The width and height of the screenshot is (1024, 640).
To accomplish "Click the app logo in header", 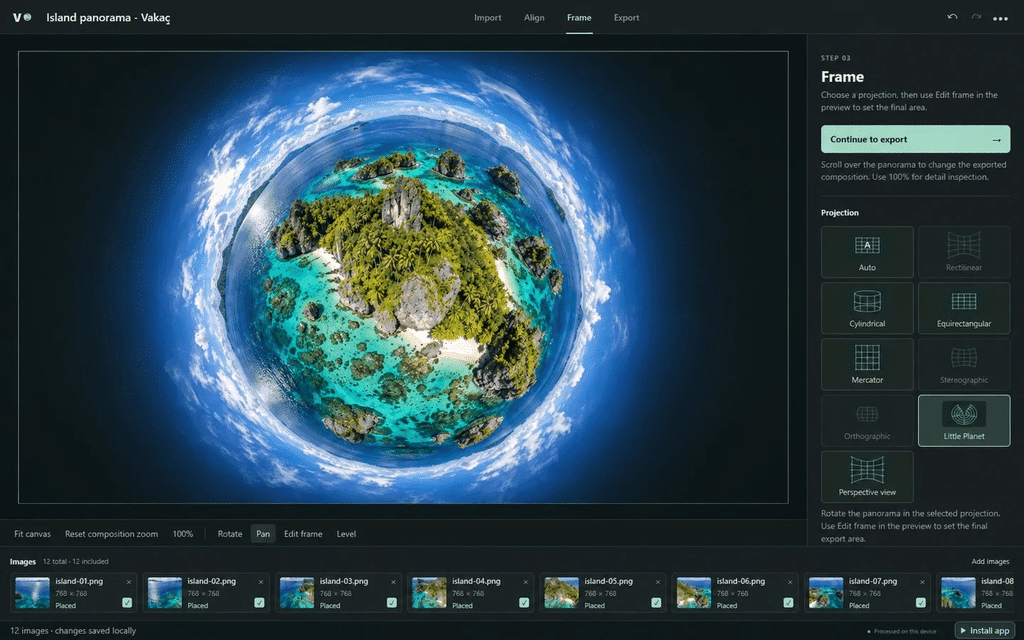I will [22, 18].
